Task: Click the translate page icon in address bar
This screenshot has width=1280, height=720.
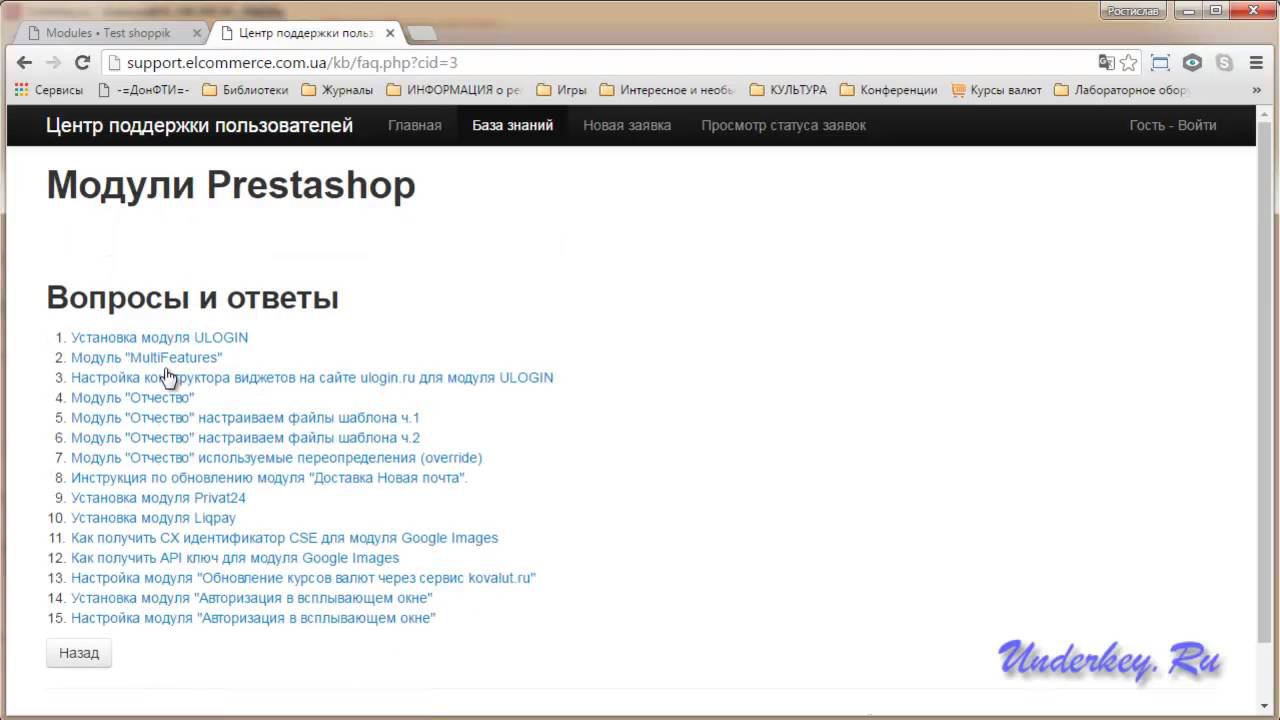Action: [1106, 62]
